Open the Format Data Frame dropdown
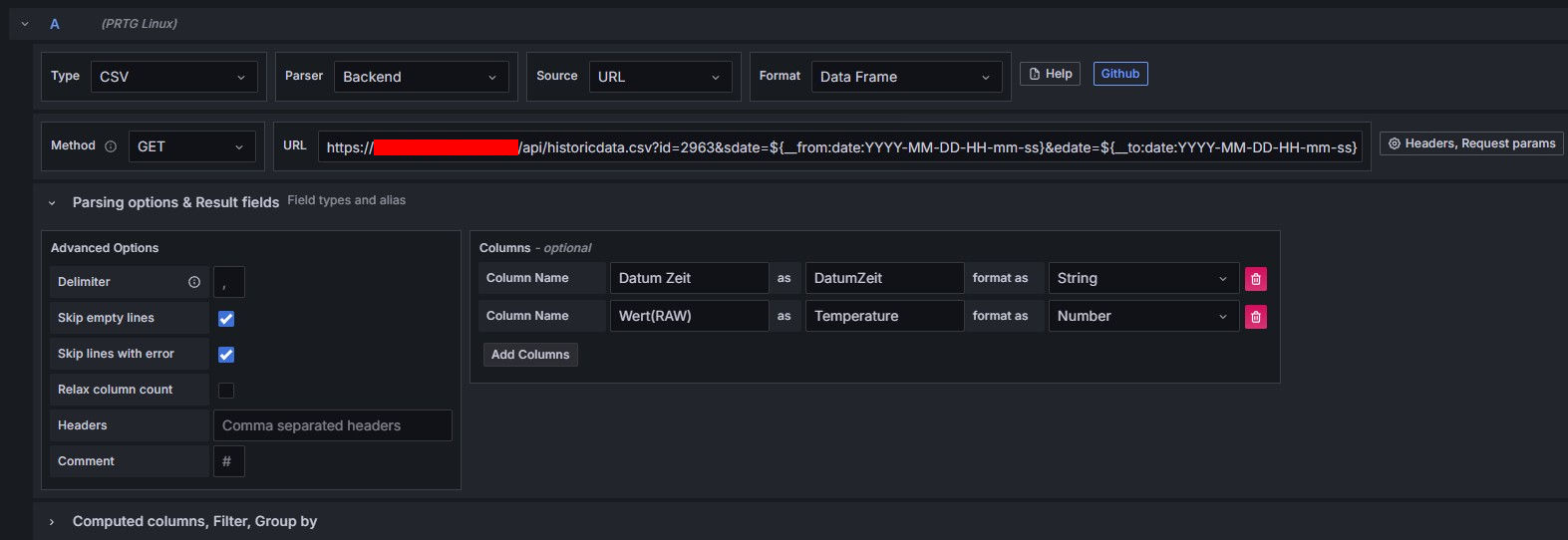The width and height of the screenshot is (1568, 540). [905, 77]
